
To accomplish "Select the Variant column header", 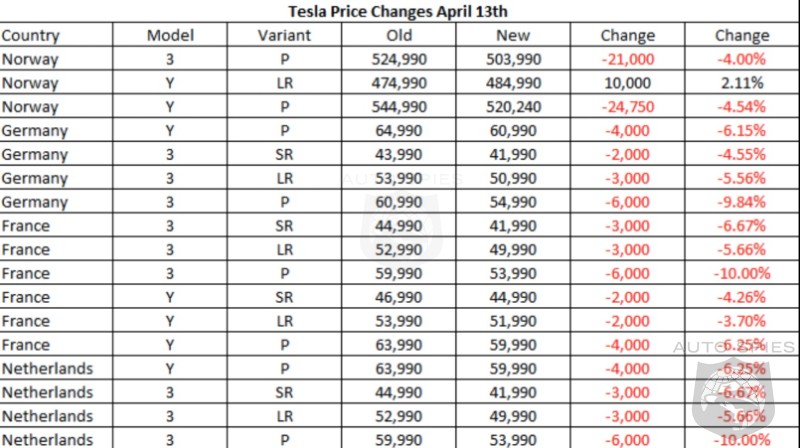I will tap(284, 35).
